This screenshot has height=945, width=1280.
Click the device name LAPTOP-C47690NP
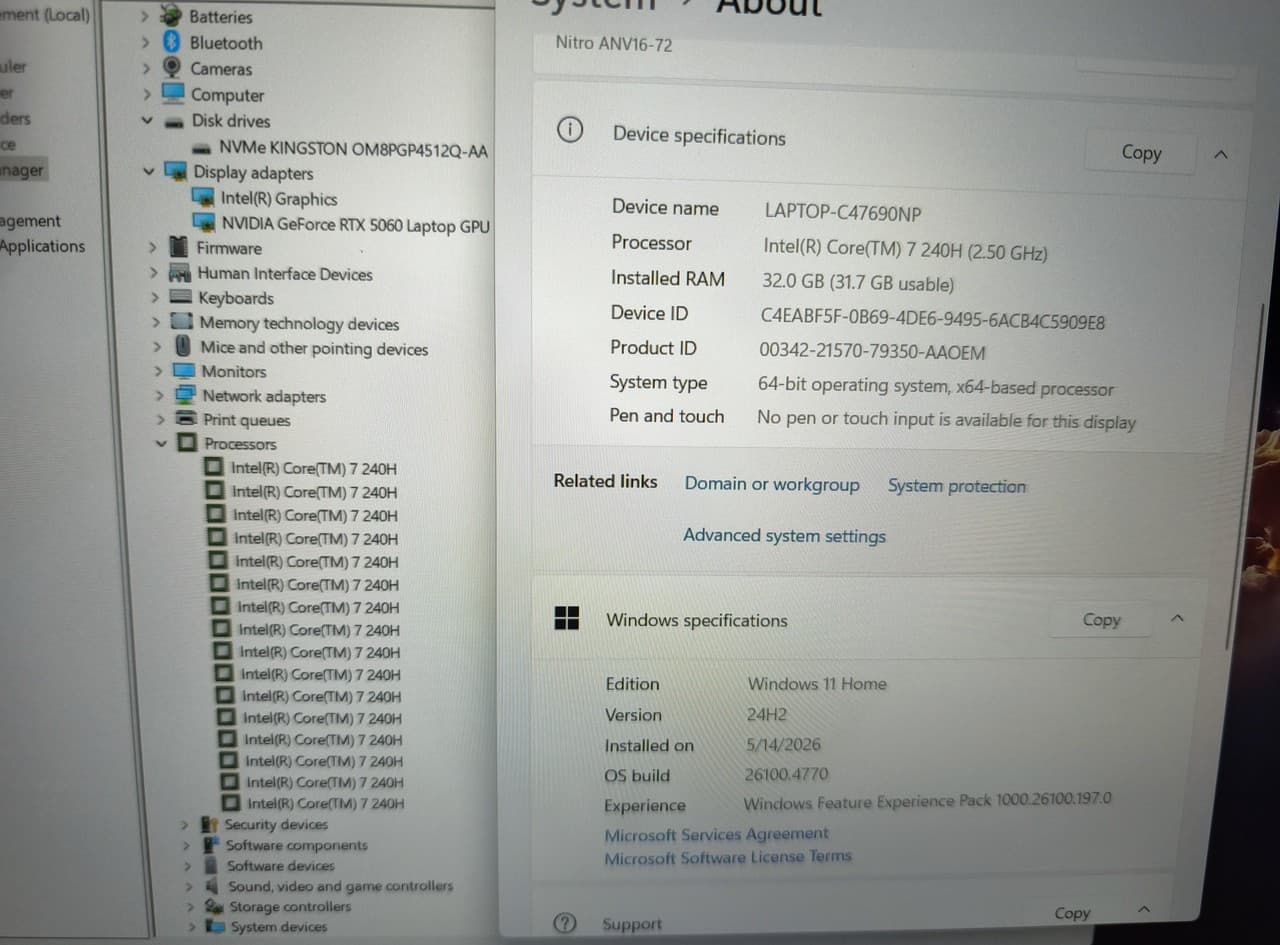pyautogui.click(x=843, y=213)
